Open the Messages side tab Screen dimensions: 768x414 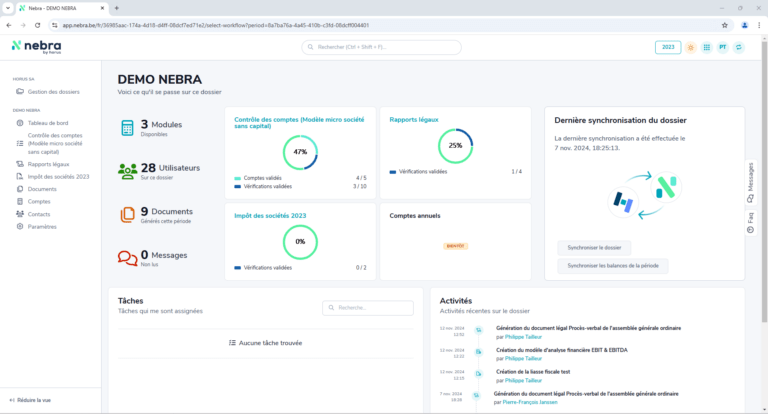point(750,182)
